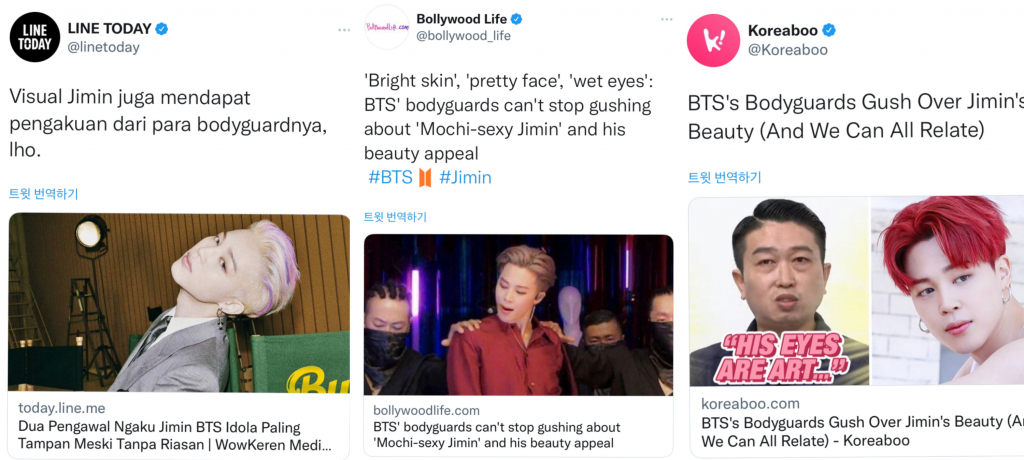Click the BTS logo emoji beside #BTS

[x=425, y=178]
